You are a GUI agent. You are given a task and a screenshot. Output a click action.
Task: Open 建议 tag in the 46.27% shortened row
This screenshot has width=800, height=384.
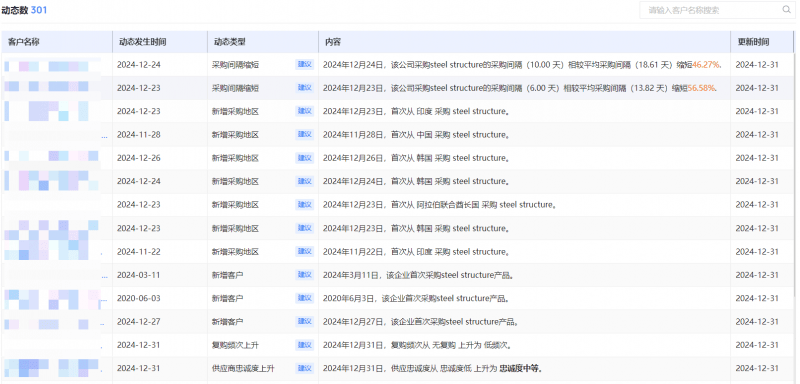(305, 65)
